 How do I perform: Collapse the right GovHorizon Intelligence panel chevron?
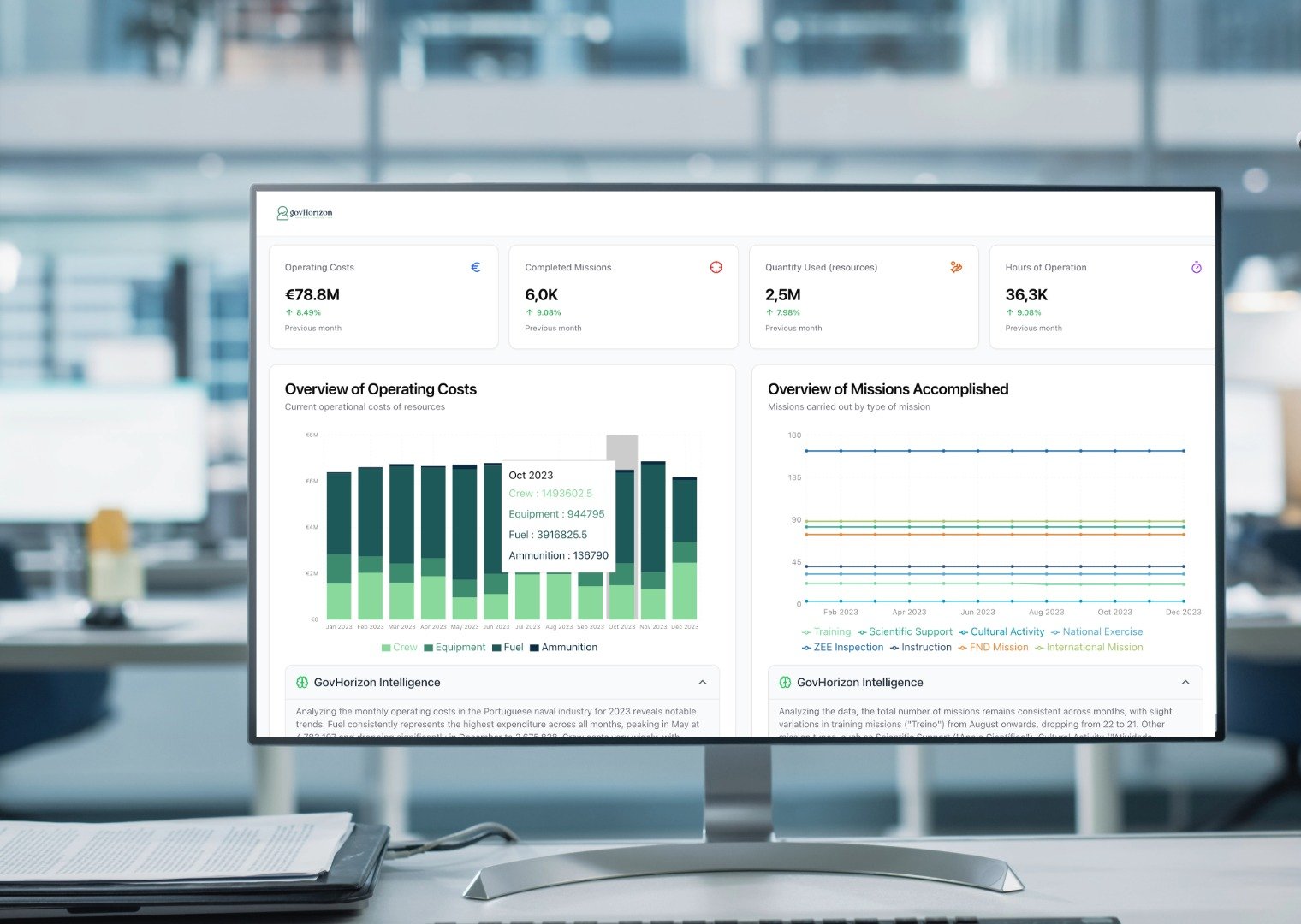tap(1185, 683)
